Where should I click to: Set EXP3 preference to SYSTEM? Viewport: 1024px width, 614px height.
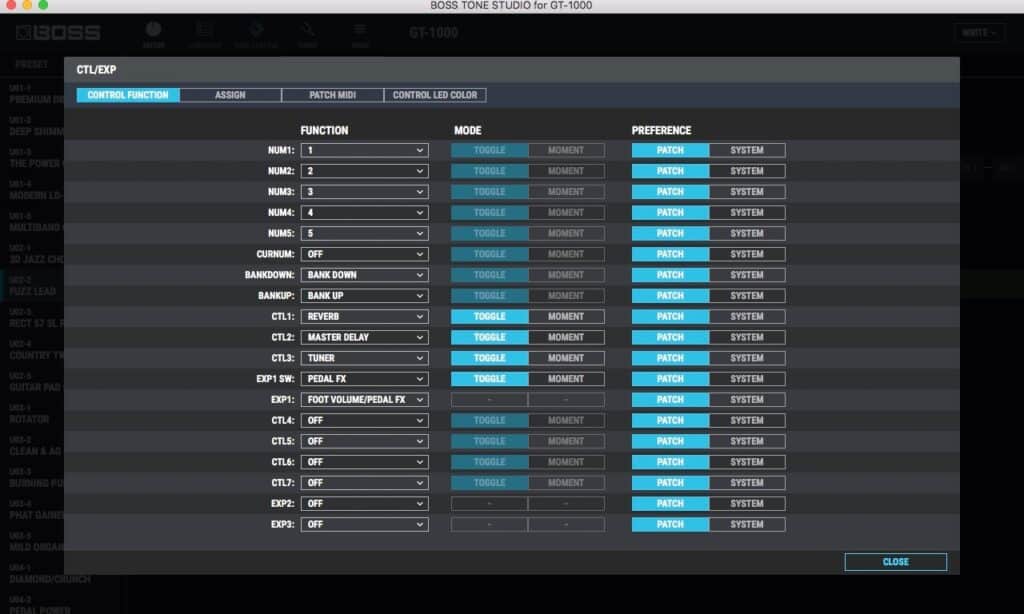tap(747, 525)
